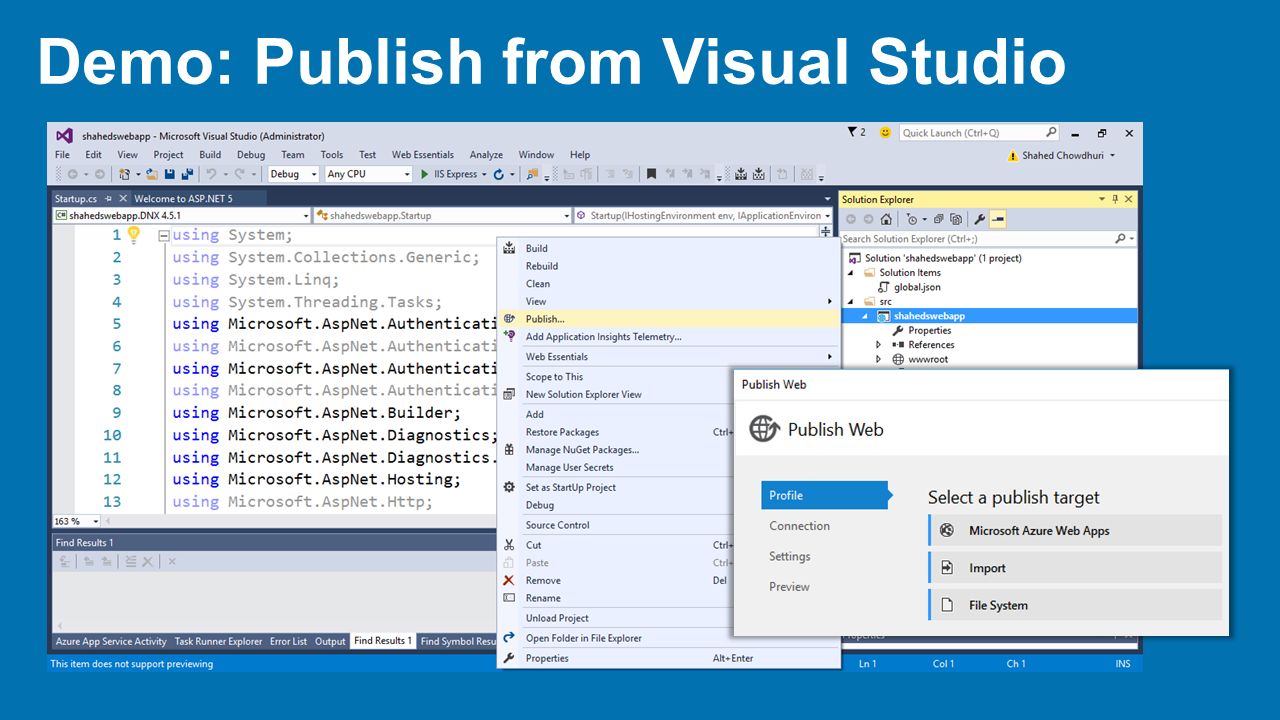Open the notifications flag icon
Viewport: 1280px width, 720px height.
[852, 132]
